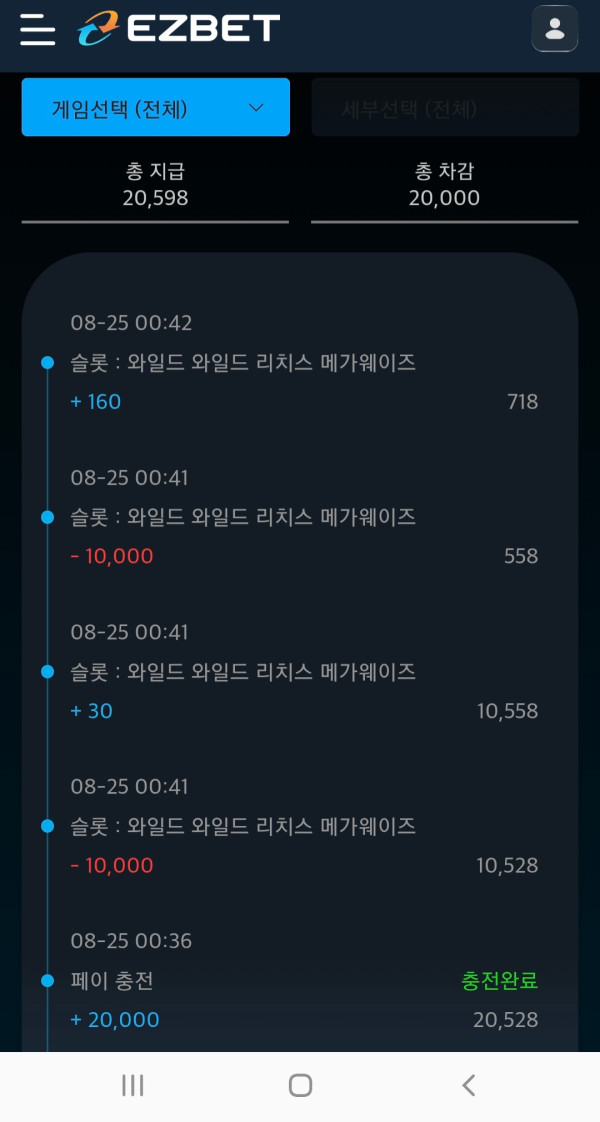Click the 충전완료 status label
Screen dimensions: 600x1122
coord(499,981)
